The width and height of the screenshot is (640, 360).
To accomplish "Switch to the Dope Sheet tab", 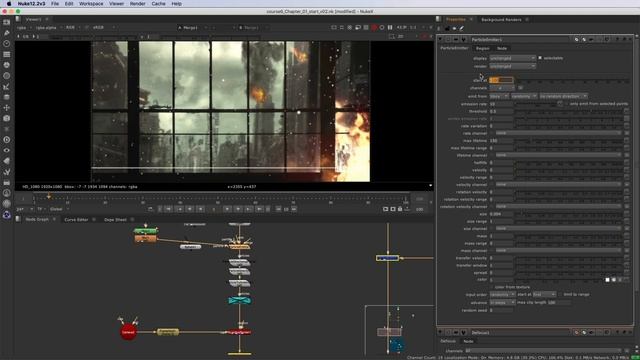I will tap(115, 220).
